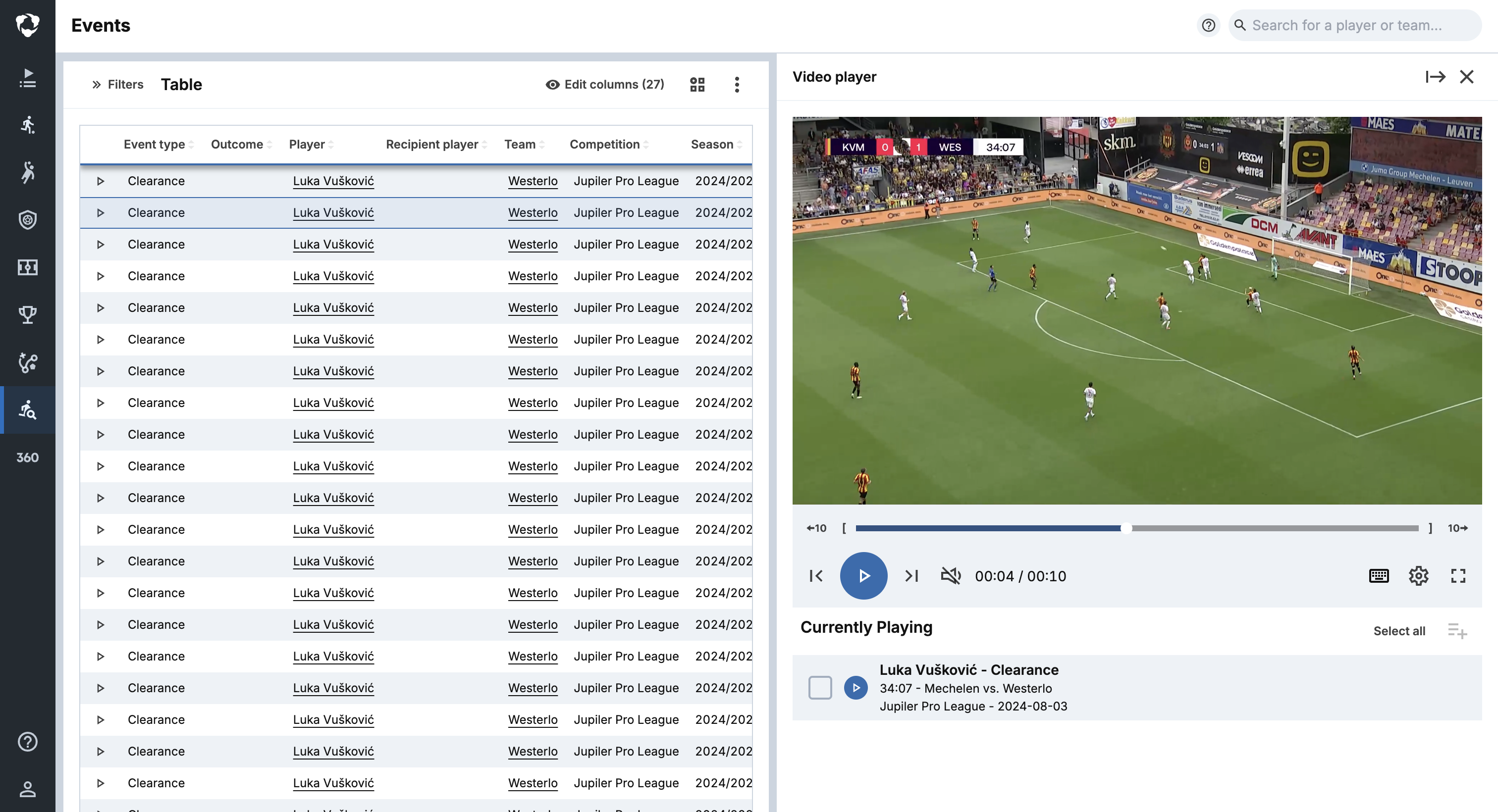1498x812 pixels.
Task: Click the video progress bar handle
Action: point(1126,528)
